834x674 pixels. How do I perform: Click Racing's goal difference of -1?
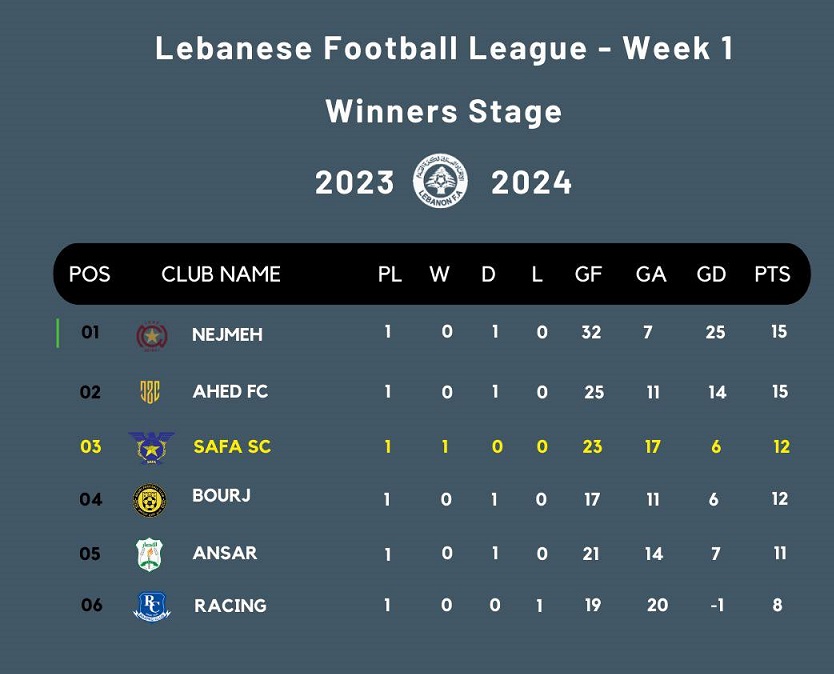(x=716, y=605)
